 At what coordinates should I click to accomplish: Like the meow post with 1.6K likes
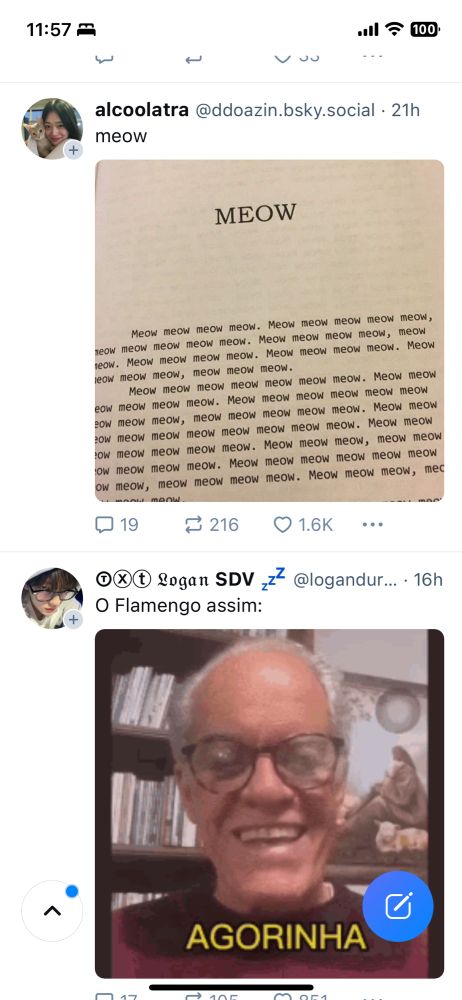(x=303, y=525)
